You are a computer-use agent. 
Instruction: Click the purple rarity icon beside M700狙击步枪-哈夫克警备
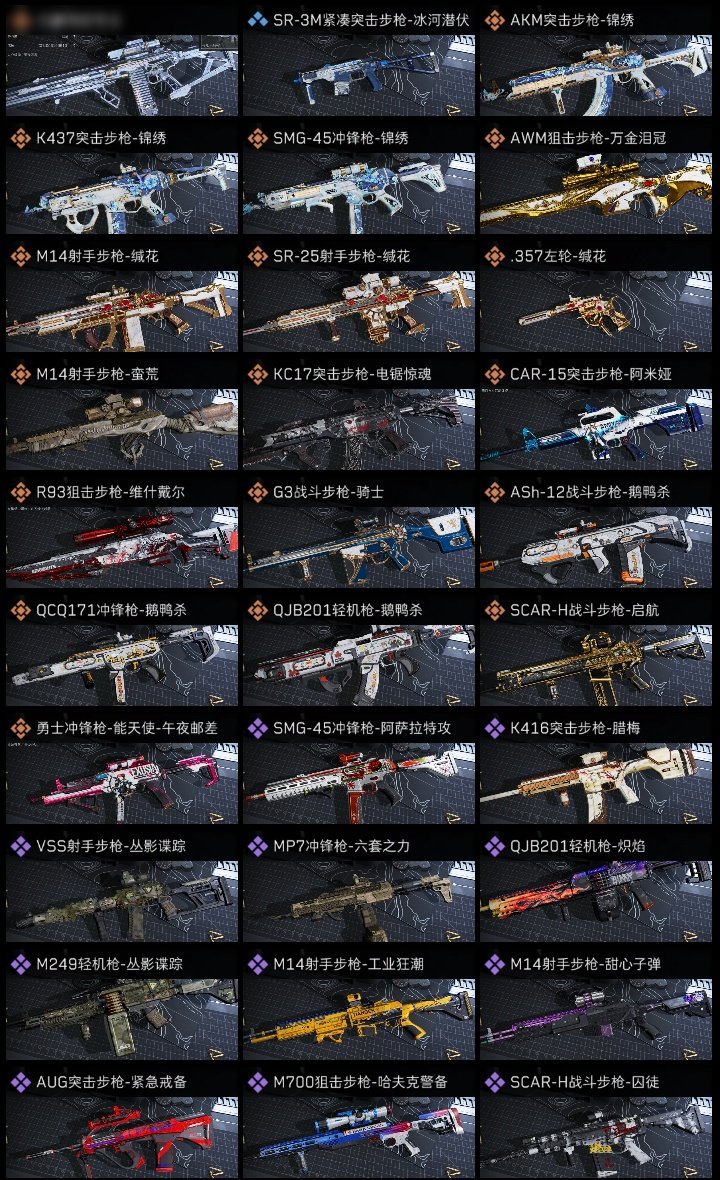pos(257,1082)
